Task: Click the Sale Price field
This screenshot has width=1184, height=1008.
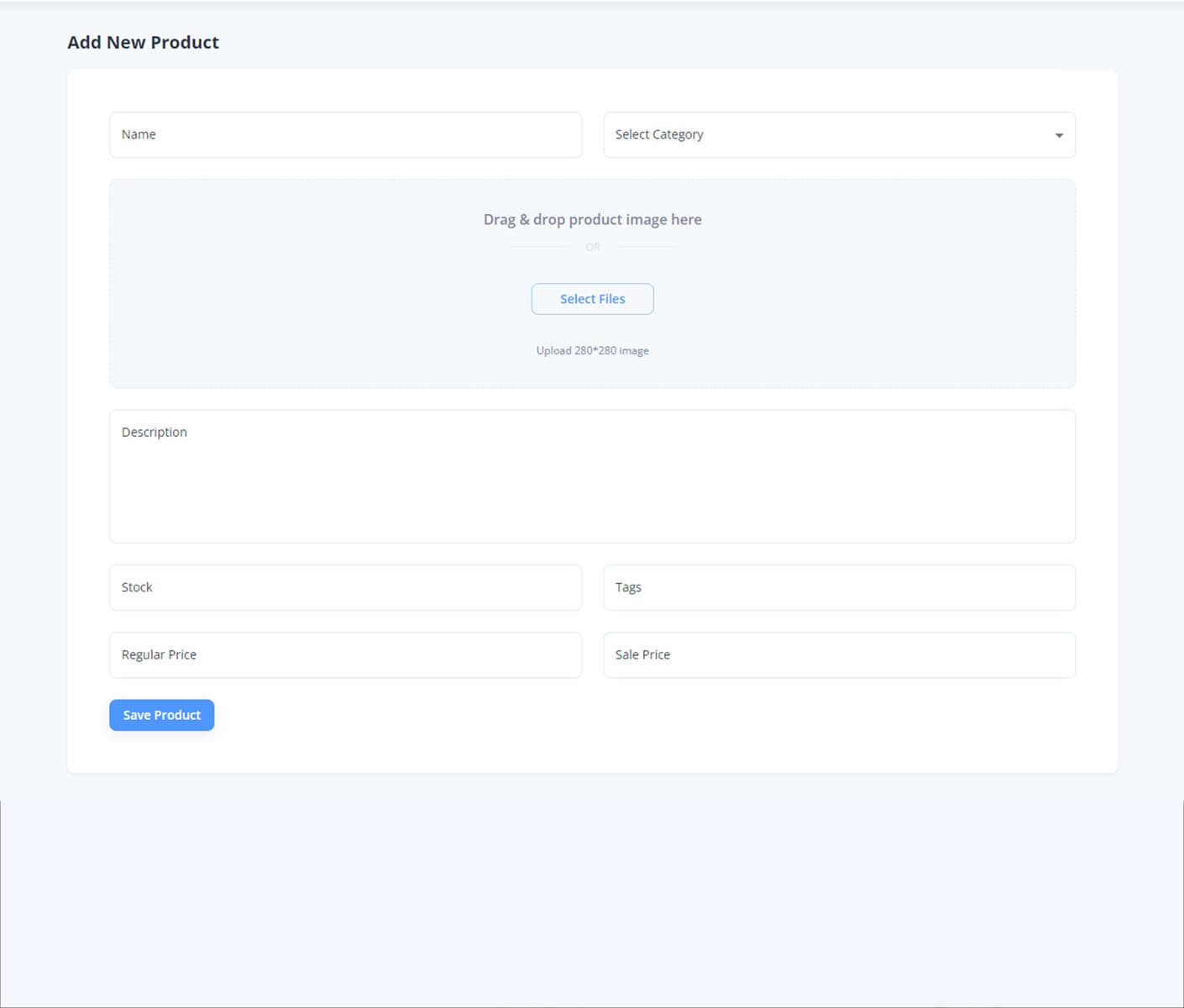Action: coord(837,654)
